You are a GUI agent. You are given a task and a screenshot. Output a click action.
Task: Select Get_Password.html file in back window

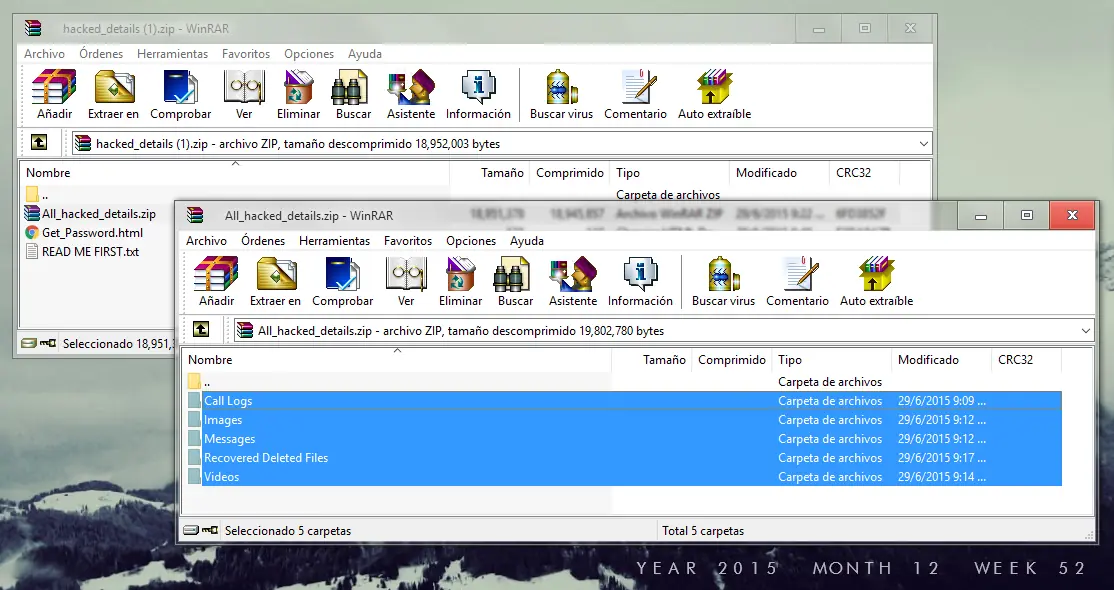coord(92,233)
